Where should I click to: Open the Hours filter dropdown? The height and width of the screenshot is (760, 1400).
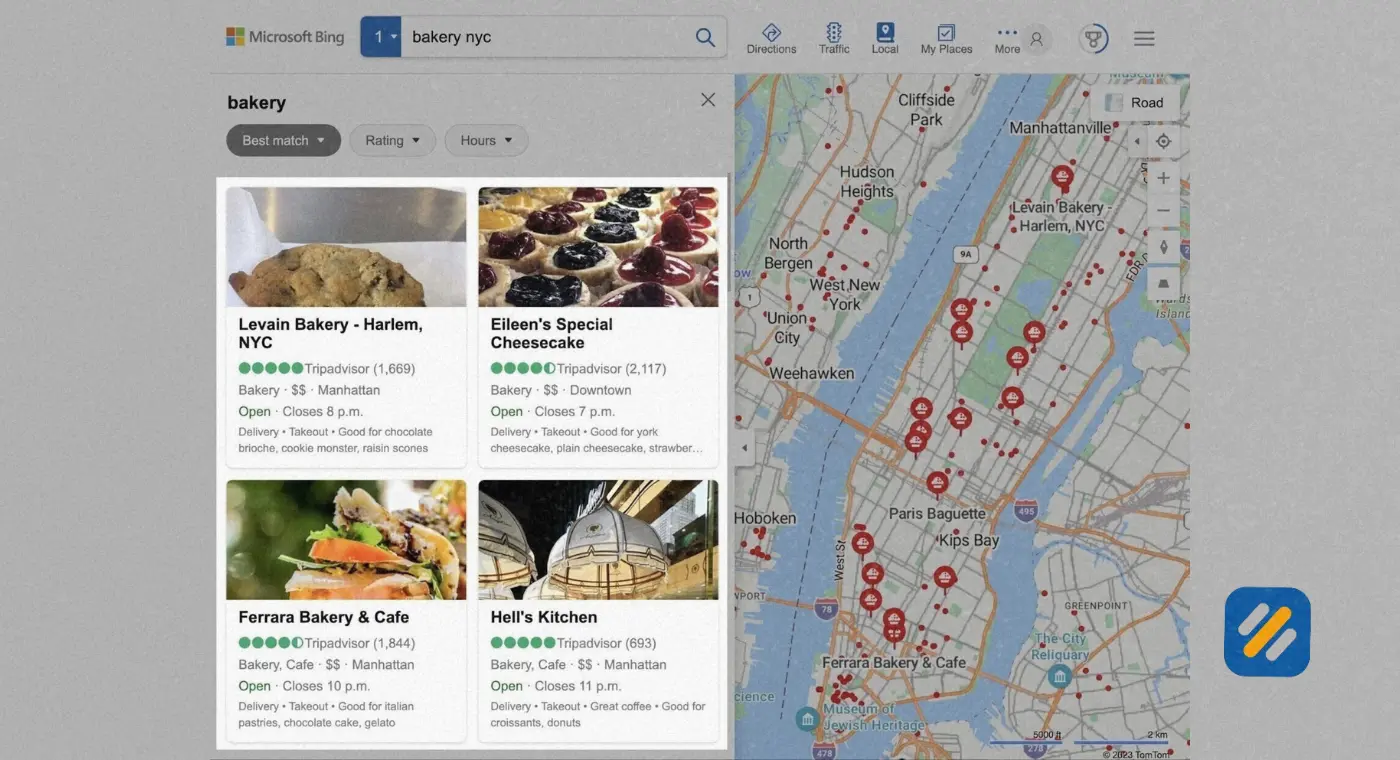click(486, 141)
